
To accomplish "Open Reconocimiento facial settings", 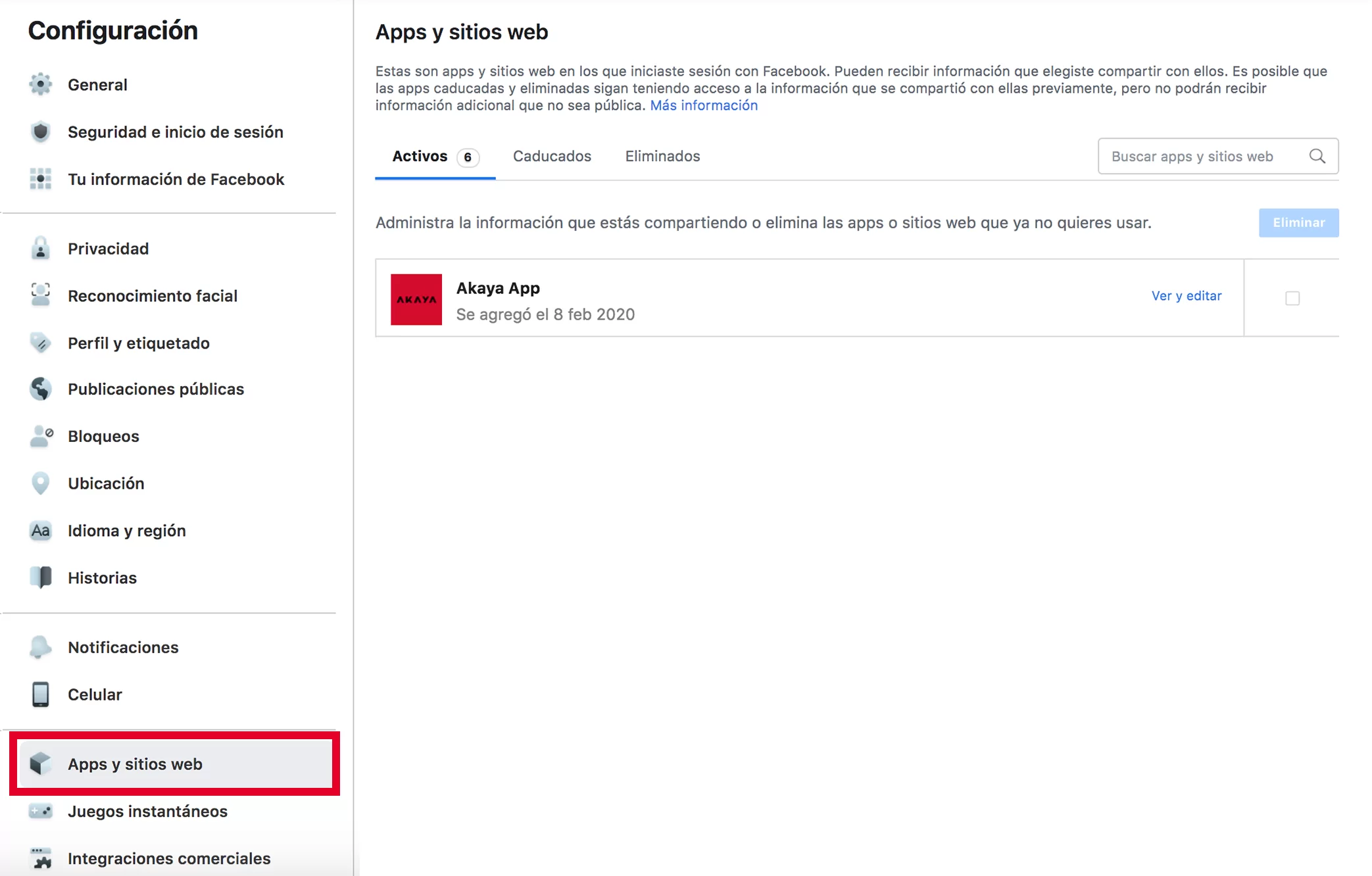I will click(x=153, y=296).
